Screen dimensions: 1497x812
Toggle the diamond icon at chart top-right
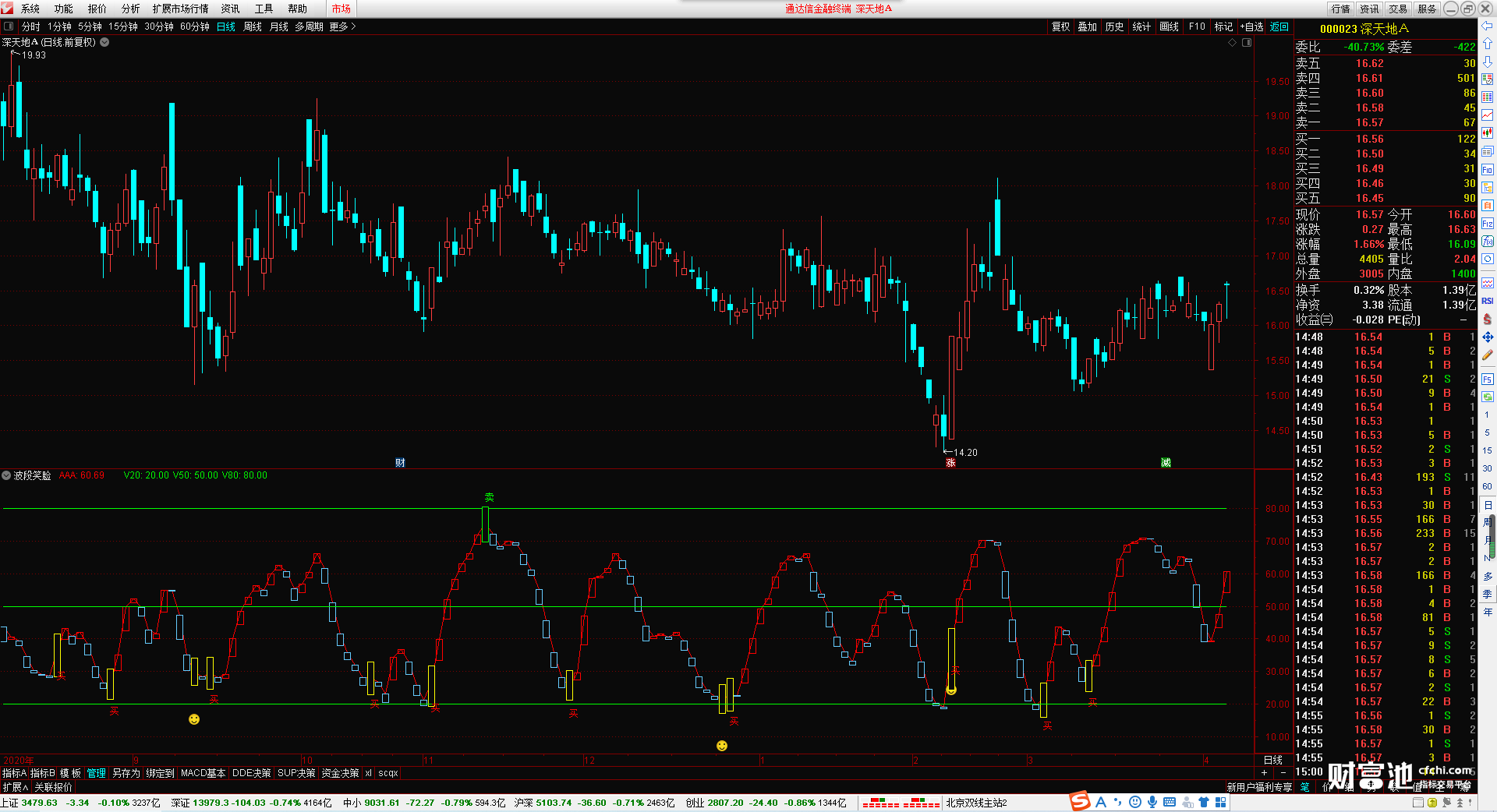tap(1233, 42)
